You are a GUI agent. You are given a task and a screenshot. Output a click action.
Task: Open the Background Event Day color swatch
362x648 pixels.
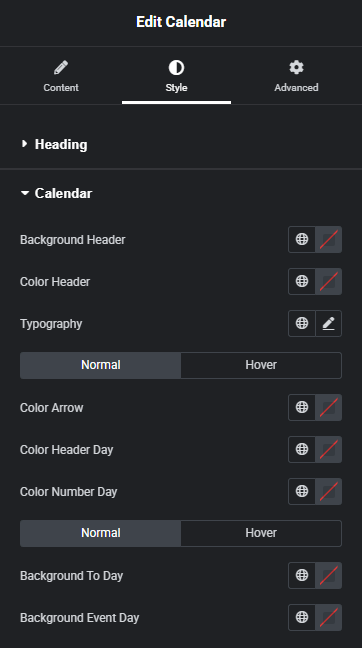pos(329,617)
